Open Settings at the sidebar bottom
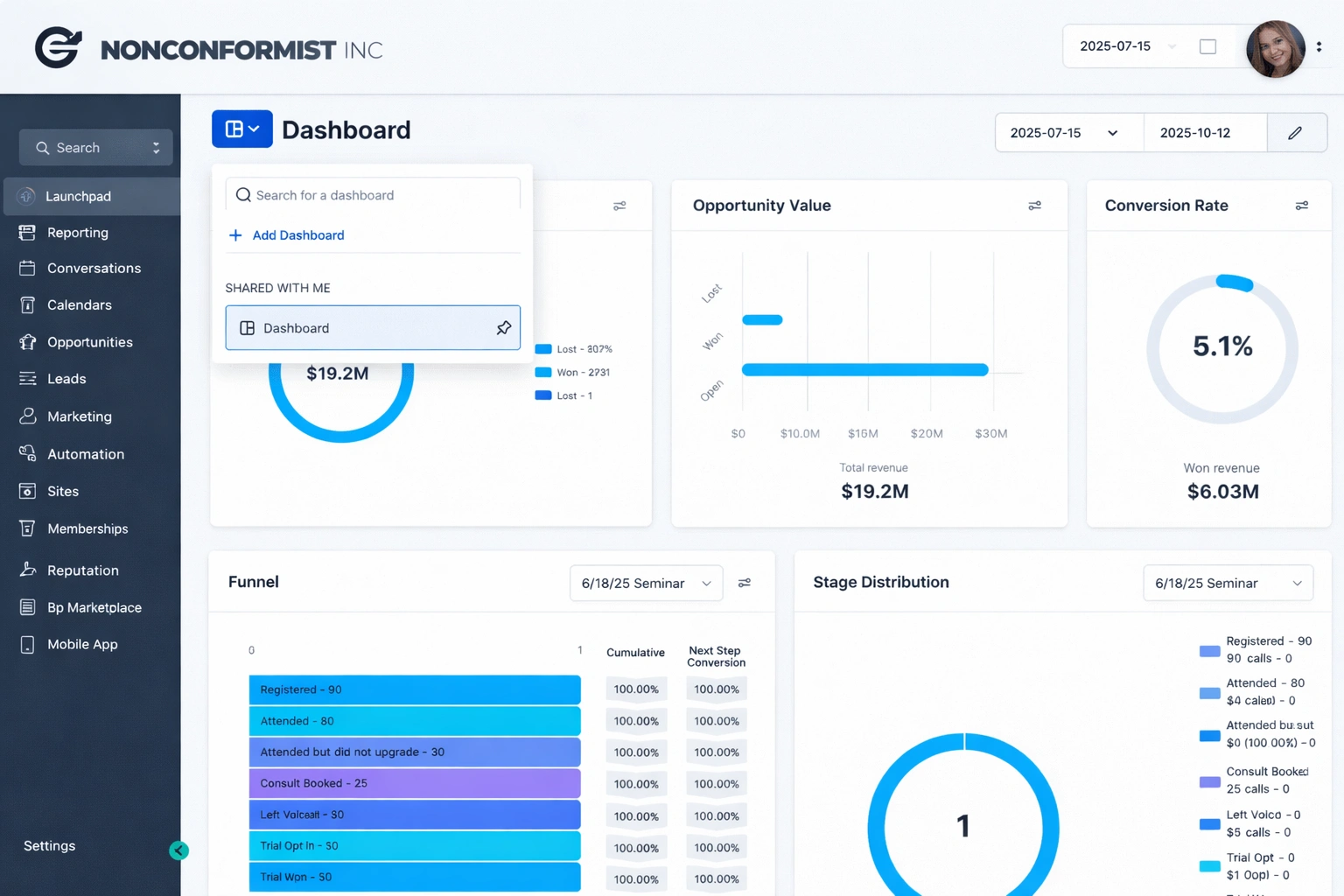 (x=49, y=846)
